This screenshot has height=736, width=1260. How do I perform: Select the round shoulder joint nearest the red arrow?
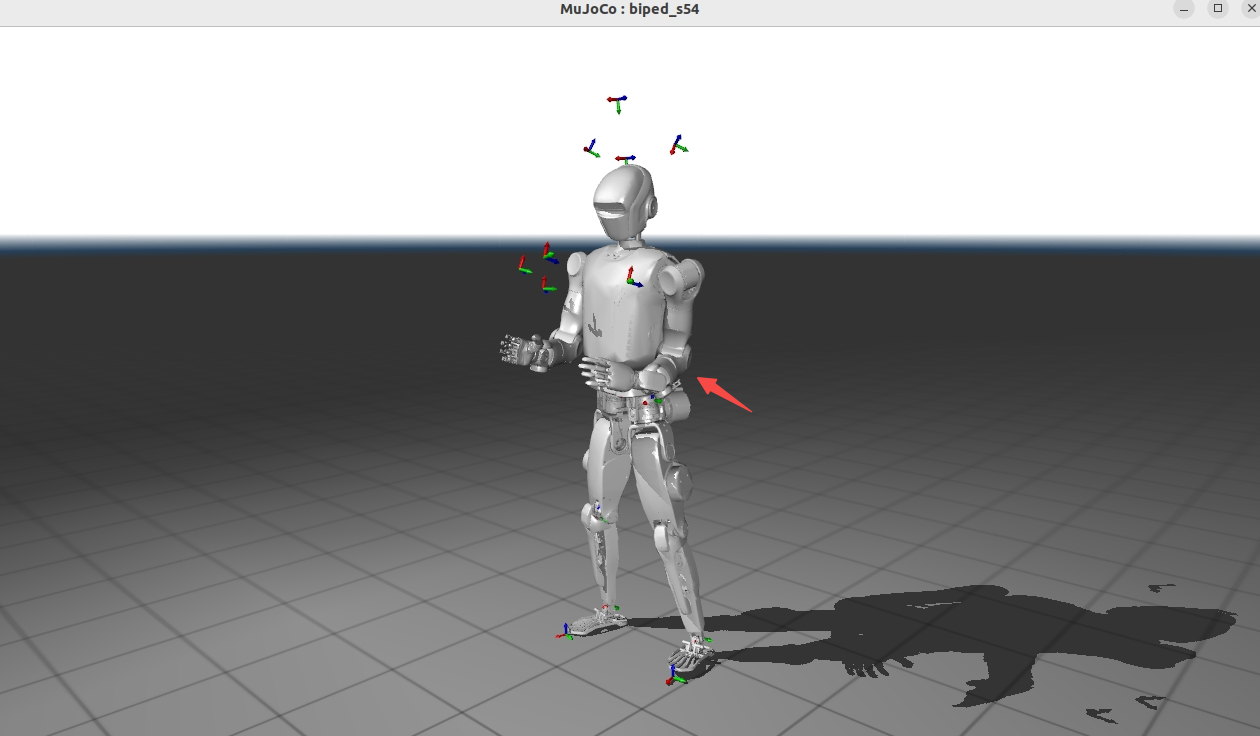(x=682, y=280)
